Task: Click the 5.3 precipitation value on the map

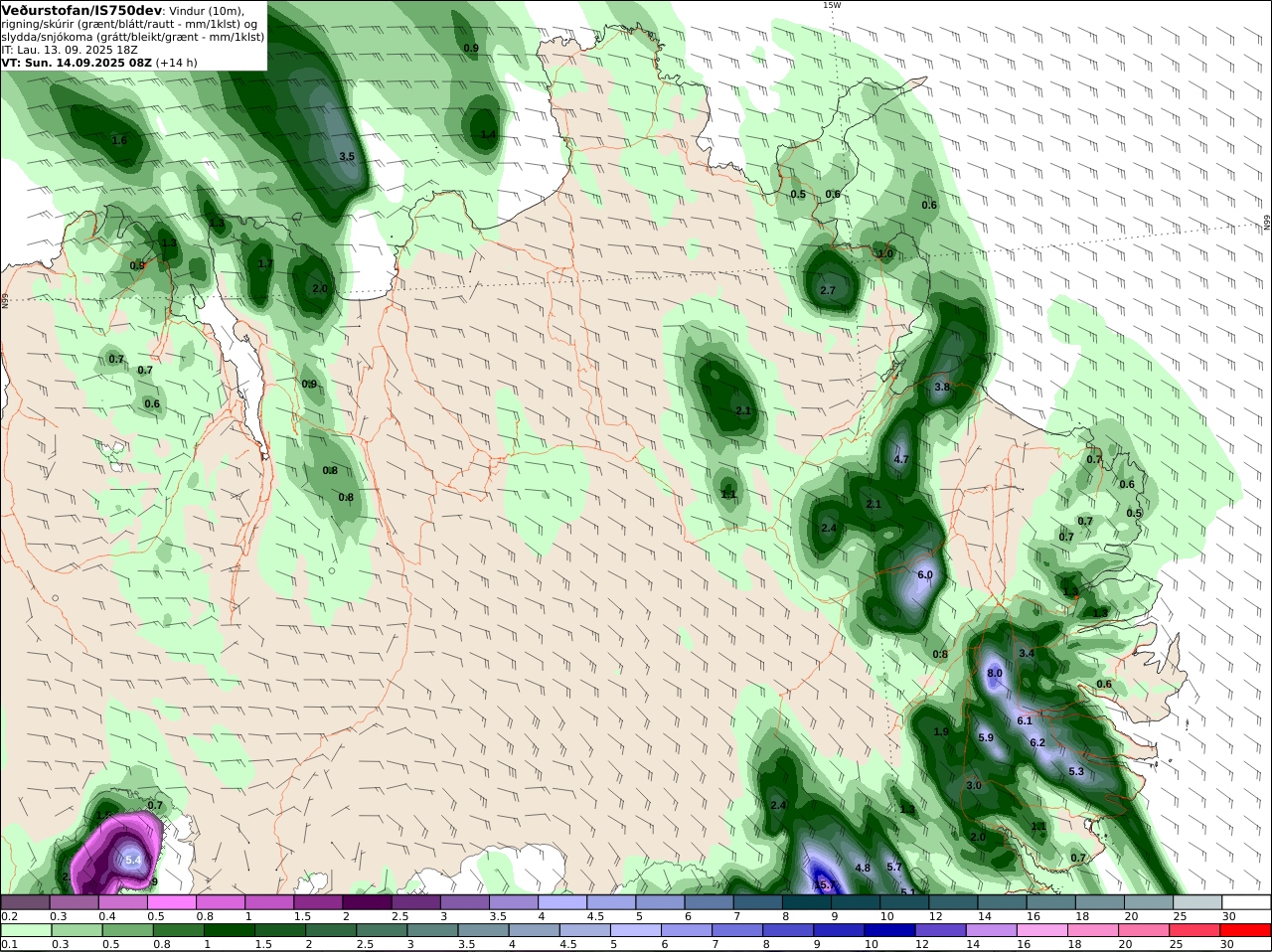Action: coord(1076,772)
